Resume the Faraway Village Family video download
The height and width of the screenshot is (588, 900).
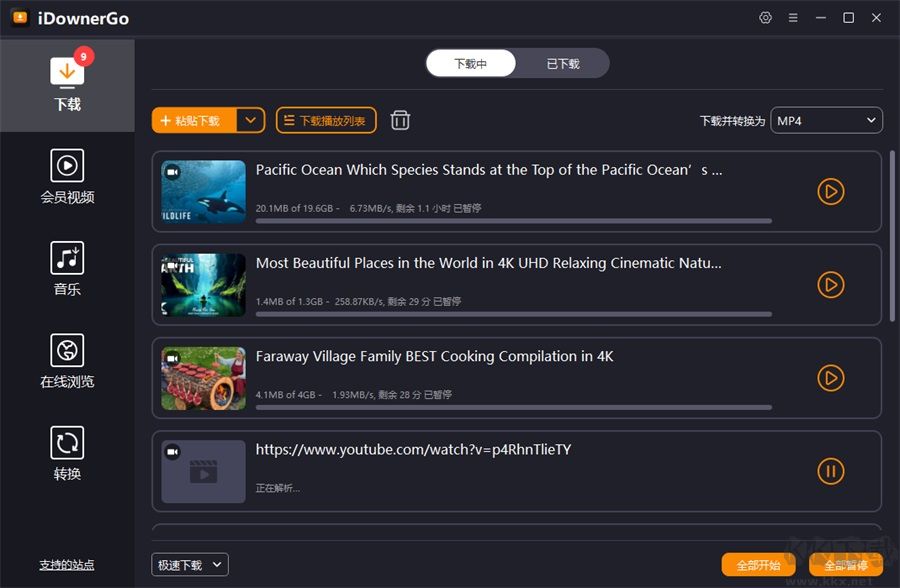[x=831, y=378]
